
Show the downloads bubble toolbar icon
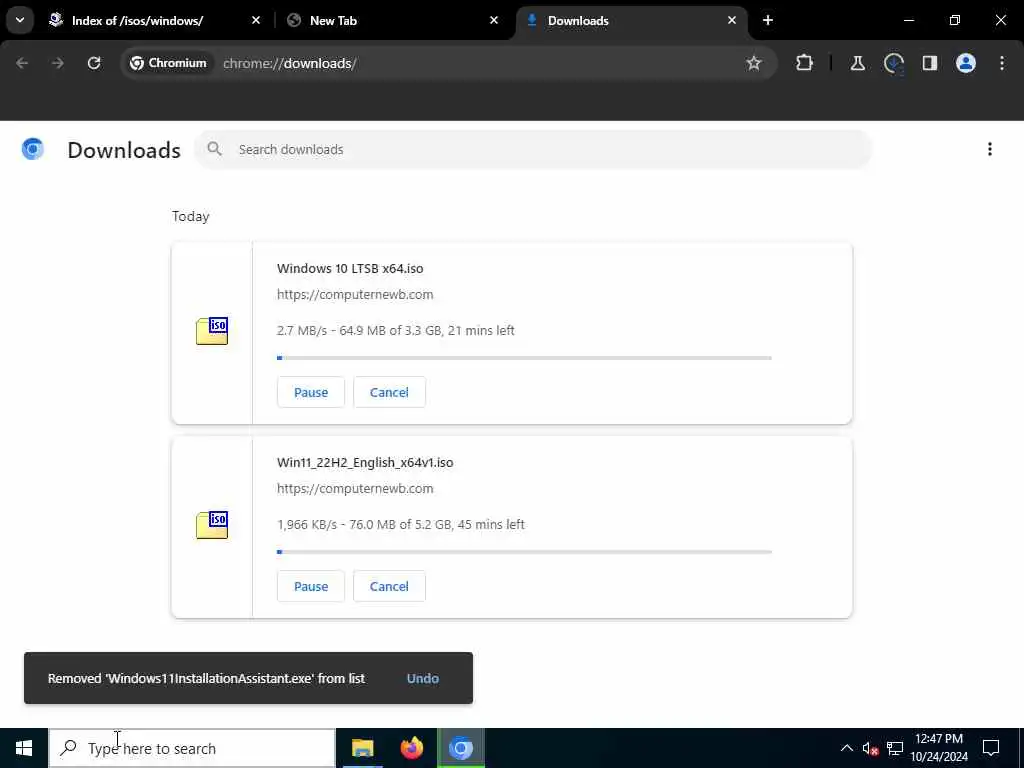pyautogui.click(x=893, y=63)
